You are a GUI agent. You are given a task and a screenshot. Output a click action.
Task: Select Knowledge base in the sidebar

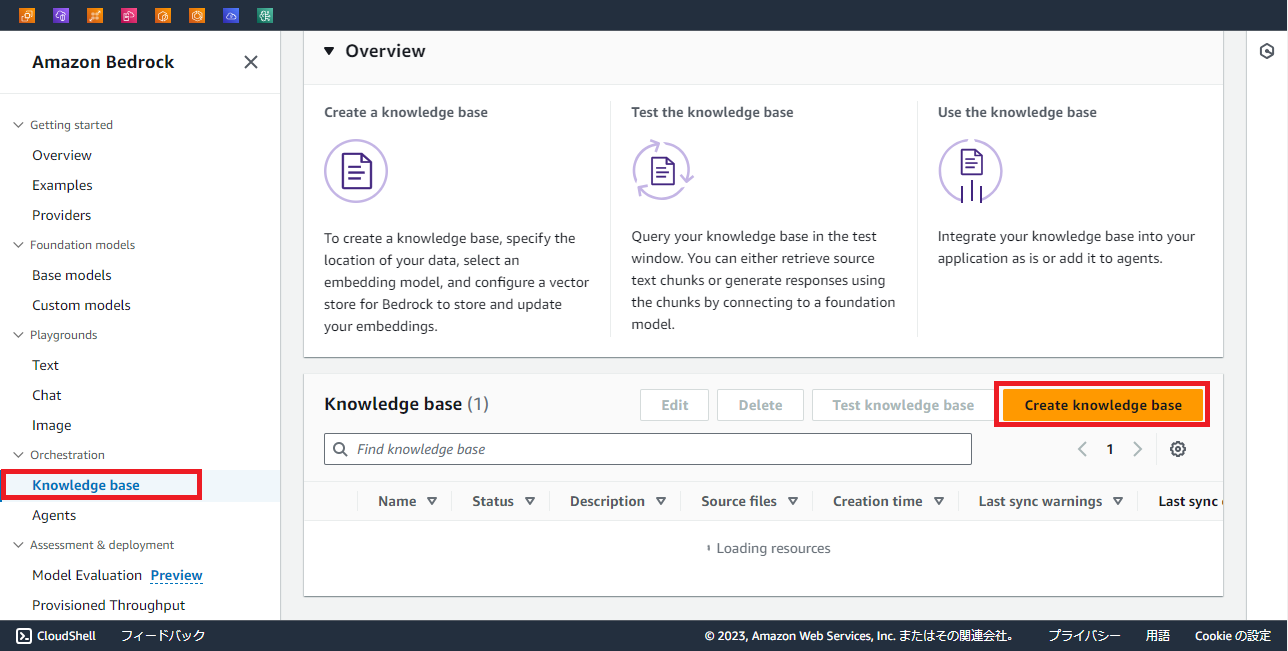point(86,485)
